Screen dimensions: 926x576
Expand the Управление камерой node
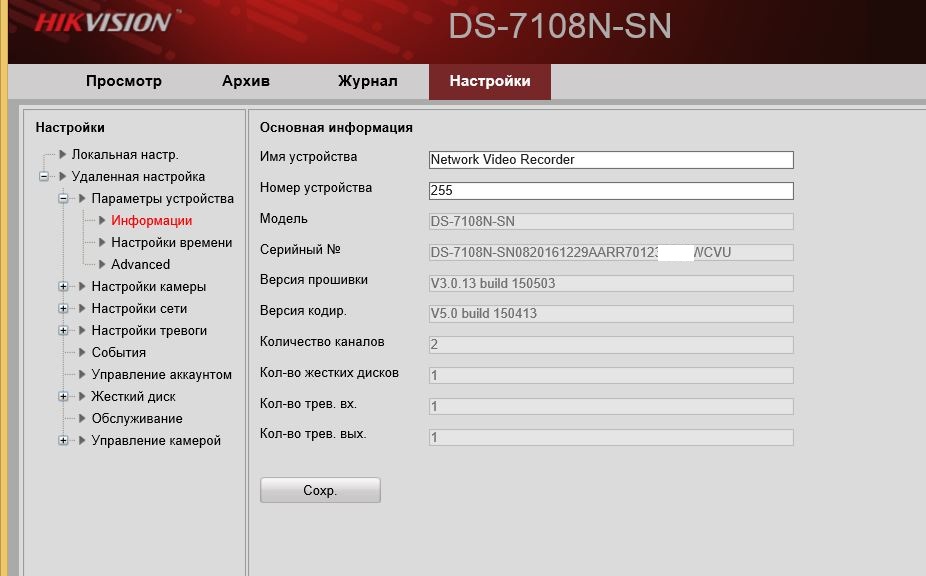(63, 441)
